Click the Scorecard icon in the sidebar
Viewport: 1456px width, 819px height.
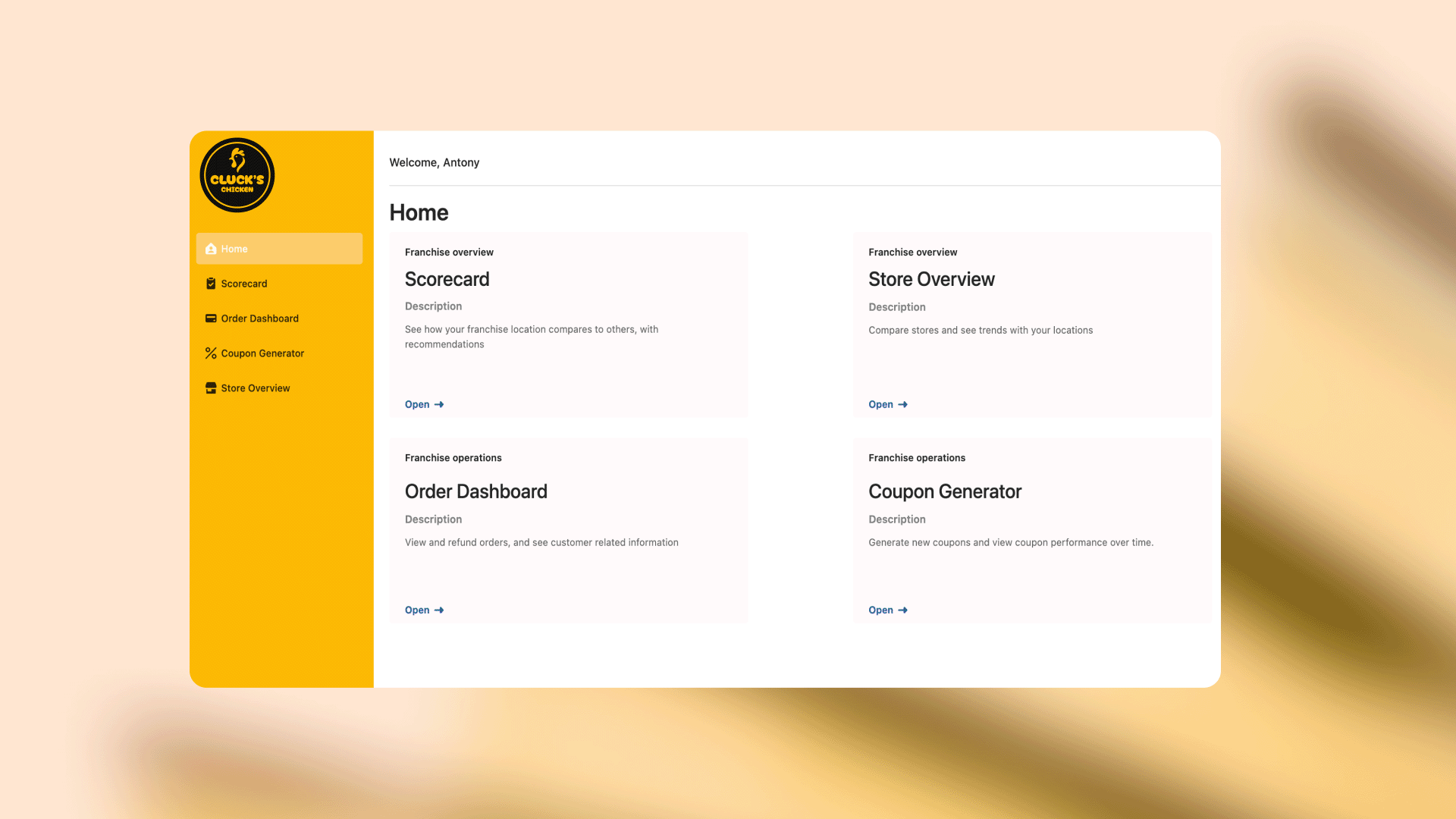coord(211,283)
